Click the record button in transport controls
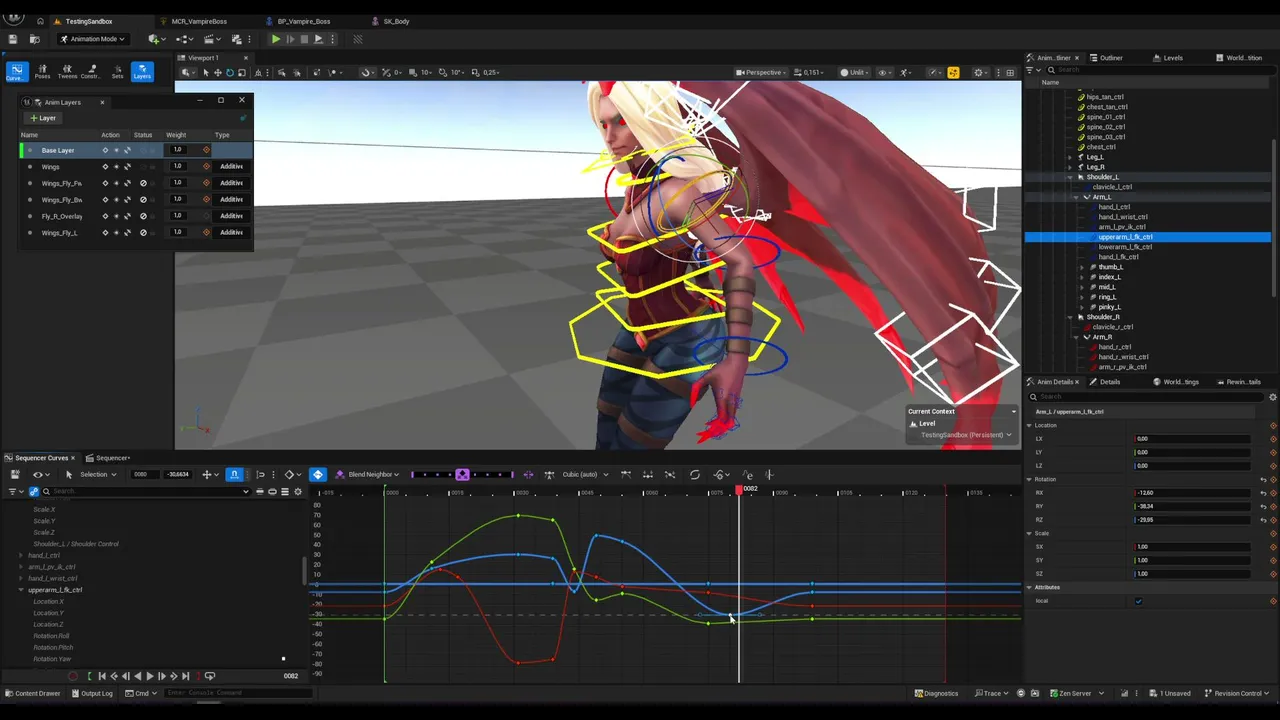The width and height of the screenshot is (1280, 720). click(x=73, y=676)
